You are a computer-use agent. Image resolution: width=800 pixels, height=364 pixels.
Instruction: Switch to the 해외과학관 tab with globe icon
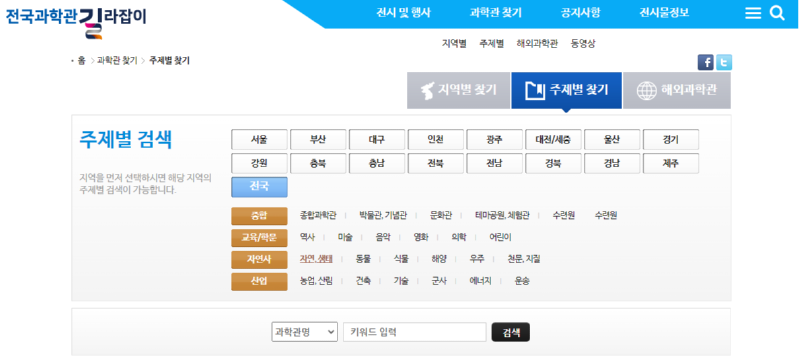(677, 90)
